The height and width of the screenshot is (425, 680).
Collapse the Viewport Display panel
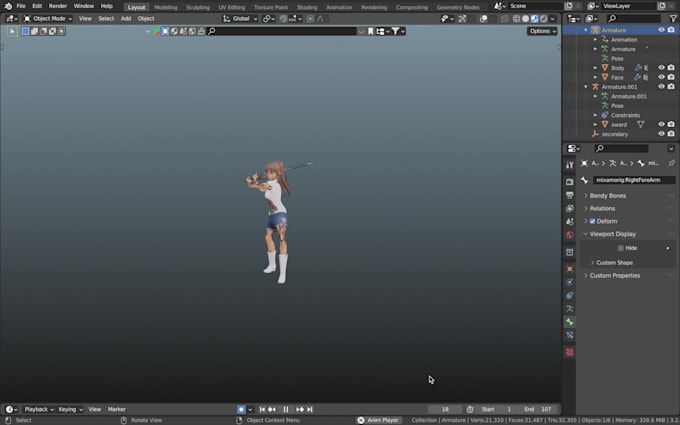tap(612, 234)
